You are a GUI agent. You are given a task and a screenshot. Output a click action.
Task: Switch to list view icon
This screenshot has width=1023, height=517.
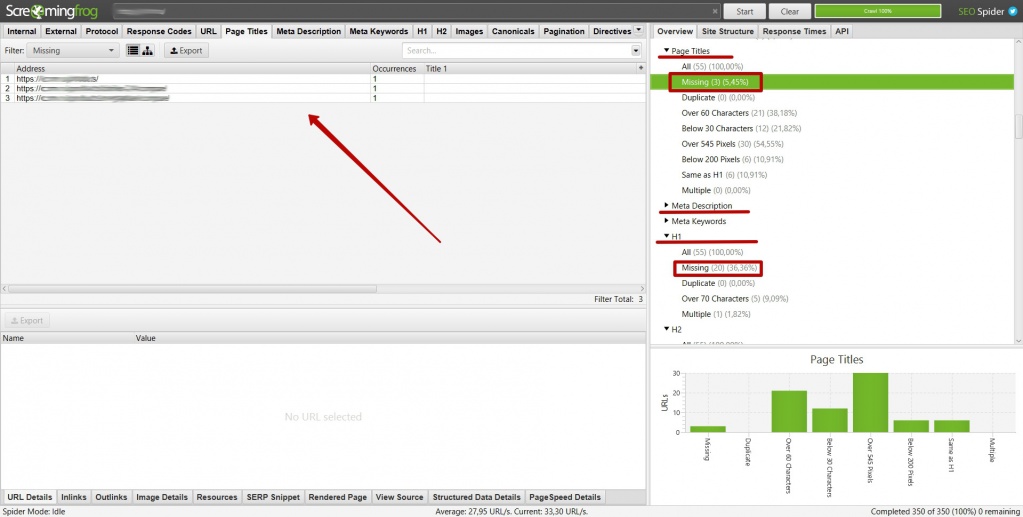click(133, 50)
